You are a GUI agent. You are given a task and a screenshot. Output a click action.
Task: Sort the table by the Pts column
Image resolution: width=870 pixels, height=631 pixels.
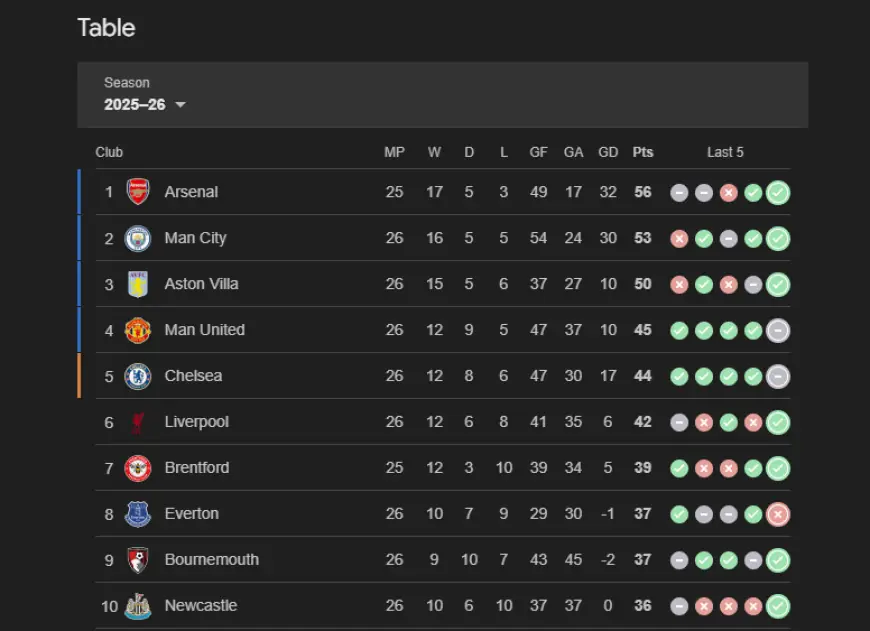click(x=643, y=152)
